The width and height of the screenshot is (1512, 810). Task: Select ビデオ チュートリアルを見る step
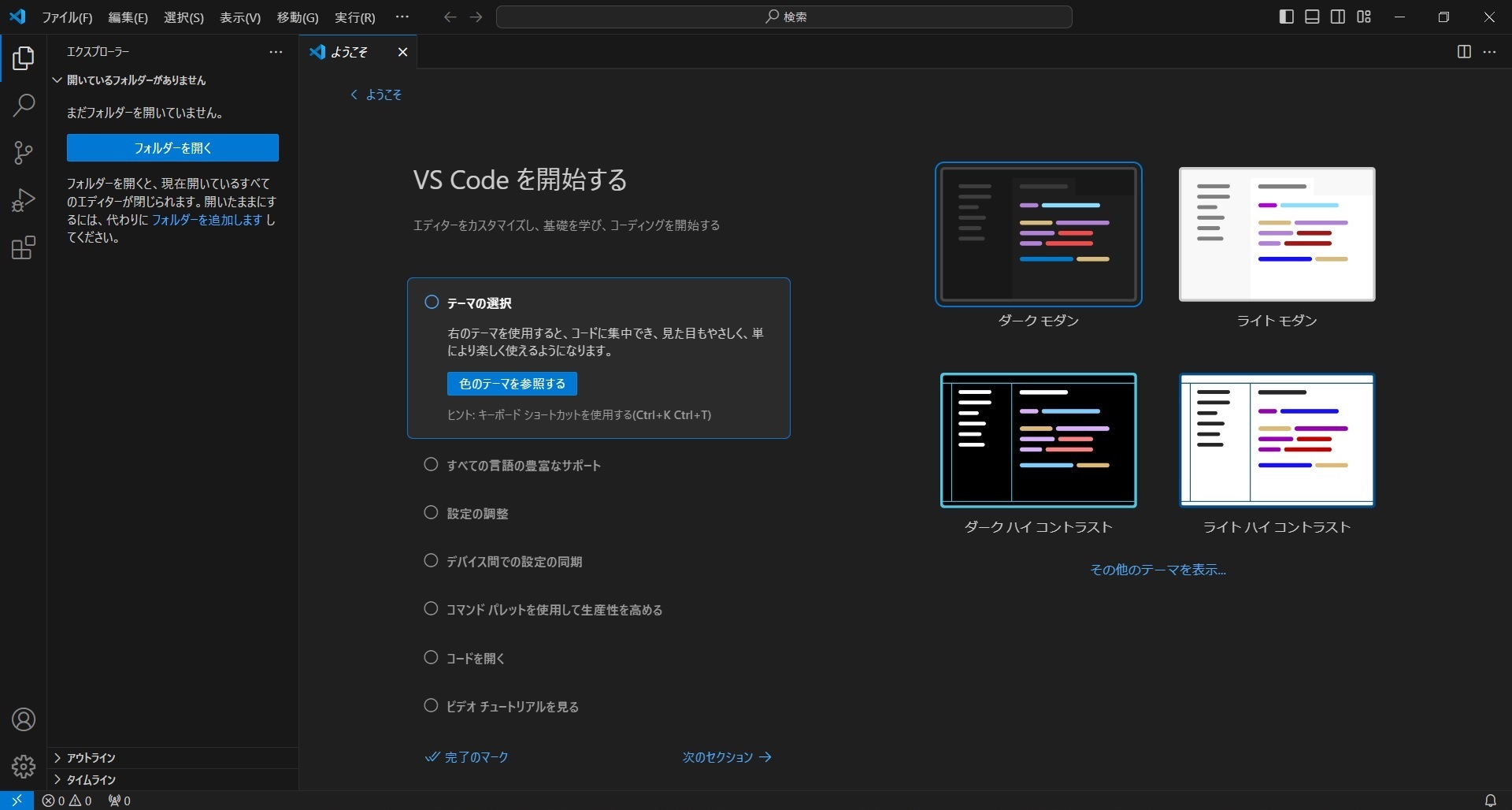tap(502, 707)
